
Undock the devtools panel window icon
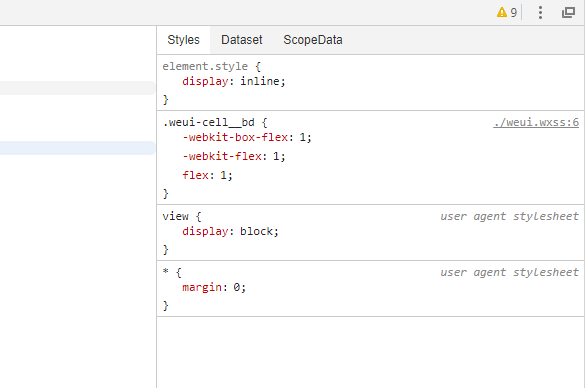[568, 13]
